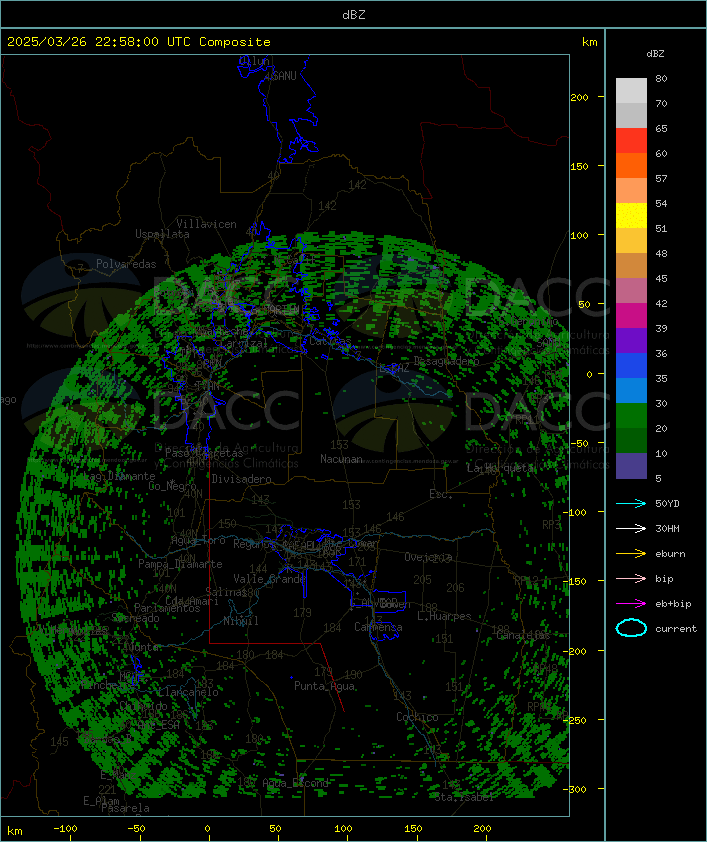Screen dimensions: 707x842
Task: Click the 'Pampa_Diamante' place label
Action: click(180, 564)
